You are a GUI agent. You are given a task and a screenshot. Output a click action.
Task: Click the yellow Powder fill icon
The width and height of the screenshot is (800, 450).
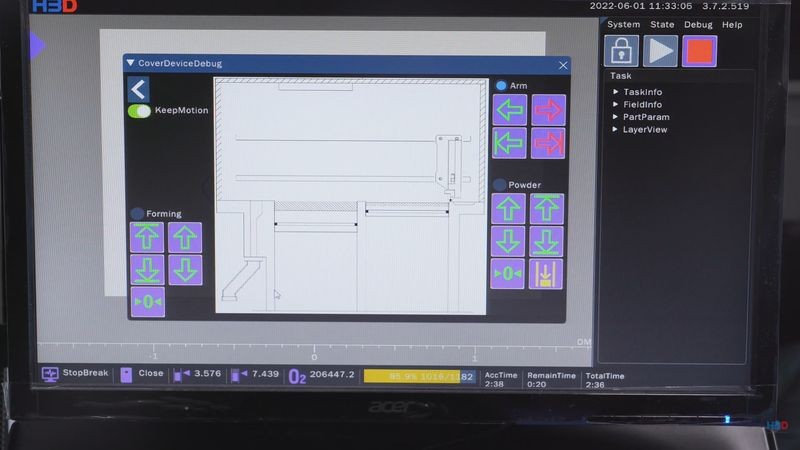coord(546,273)
